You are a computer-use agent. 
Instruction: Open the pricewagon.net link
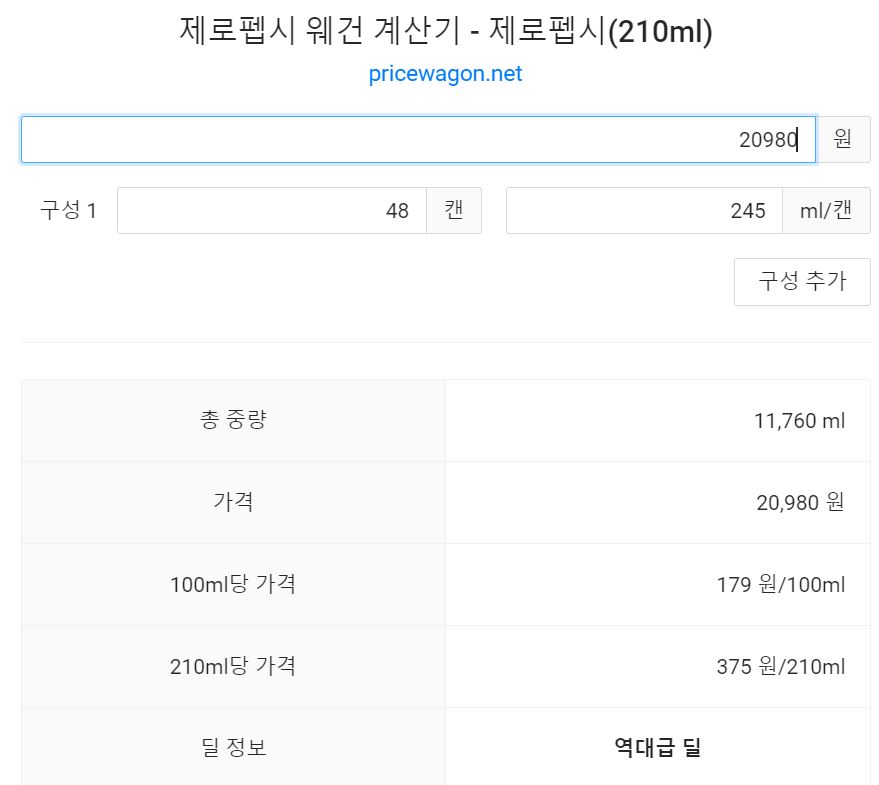click(x=444, y=73)
